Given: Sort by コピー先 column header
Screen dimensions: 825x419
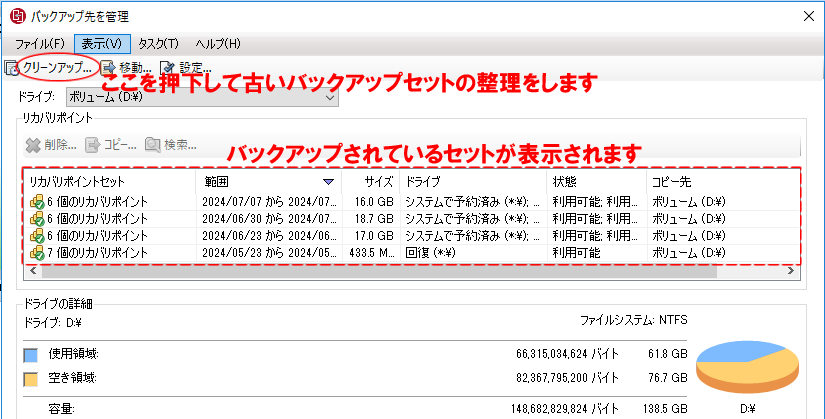Looking at the screenshot, I should tap(723, 182).
